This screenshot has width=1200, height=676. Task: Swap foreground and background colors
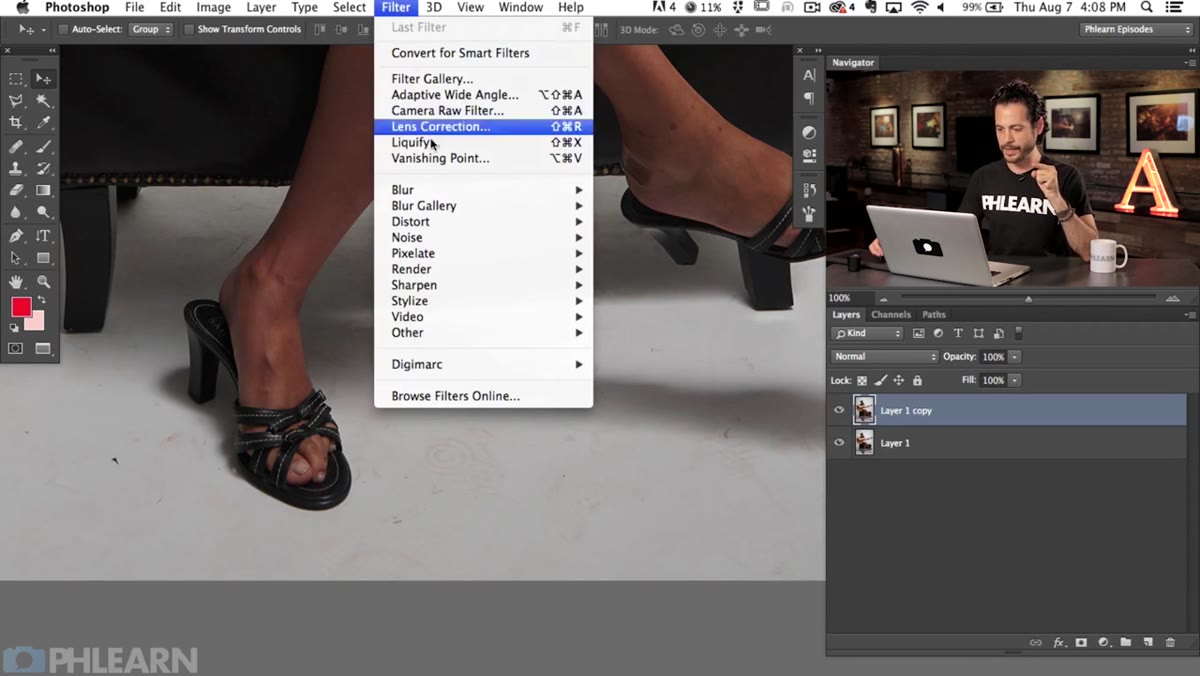42,300
